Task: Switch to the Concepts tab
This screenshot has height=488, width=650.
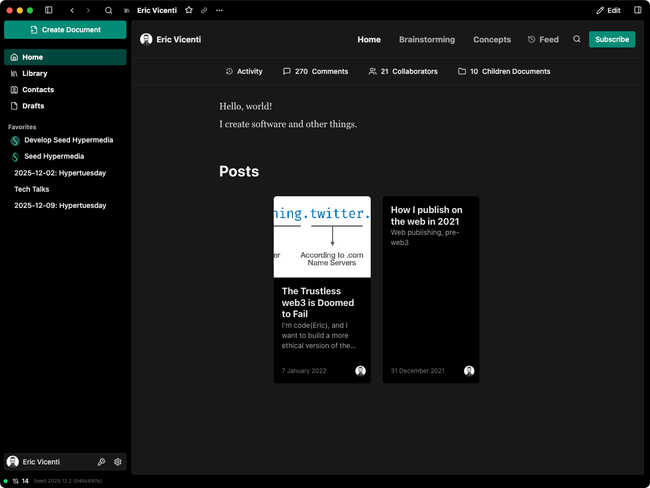Action: (x=491, y=40)
